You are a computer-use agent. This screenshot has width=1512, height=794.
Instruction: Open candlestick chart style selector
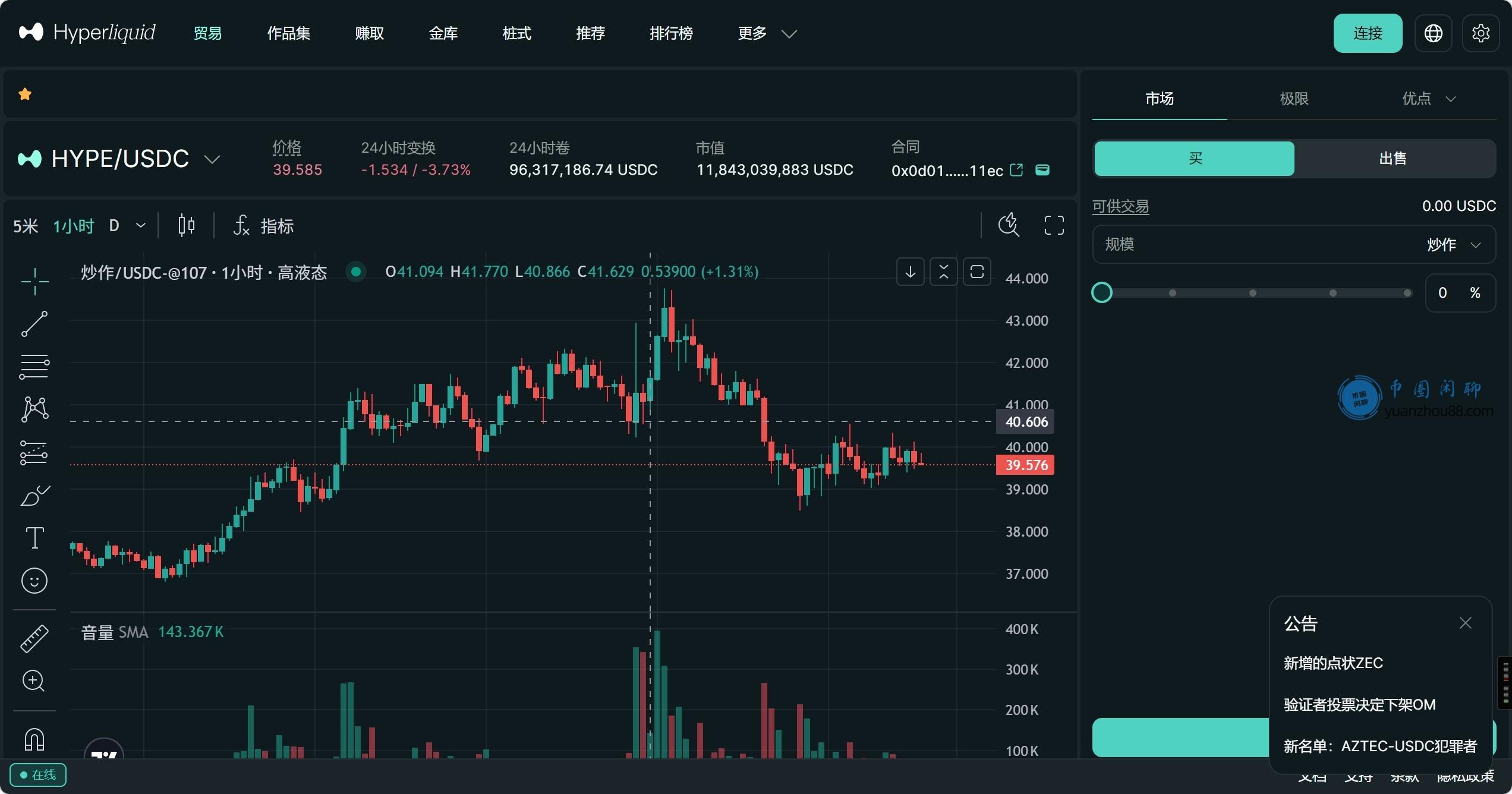pos(186,226)
